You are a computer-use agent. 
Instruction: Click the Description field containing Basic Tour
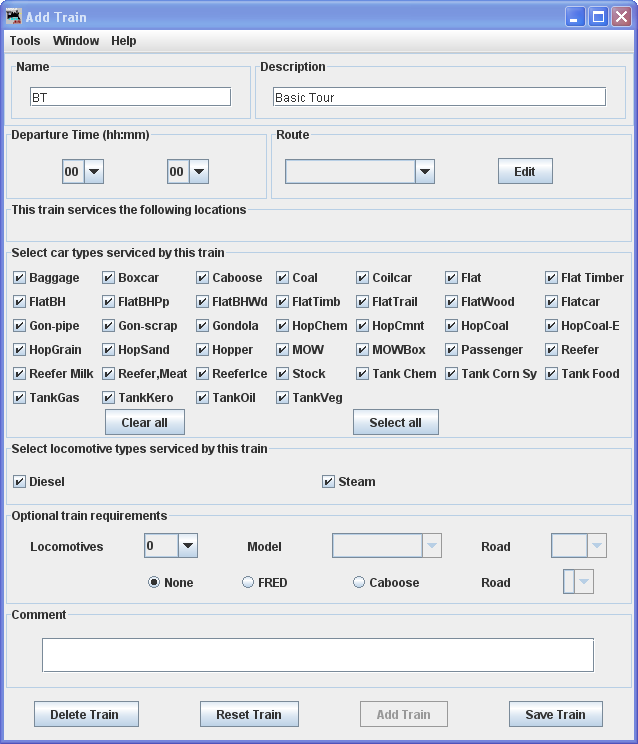point(439,97)
